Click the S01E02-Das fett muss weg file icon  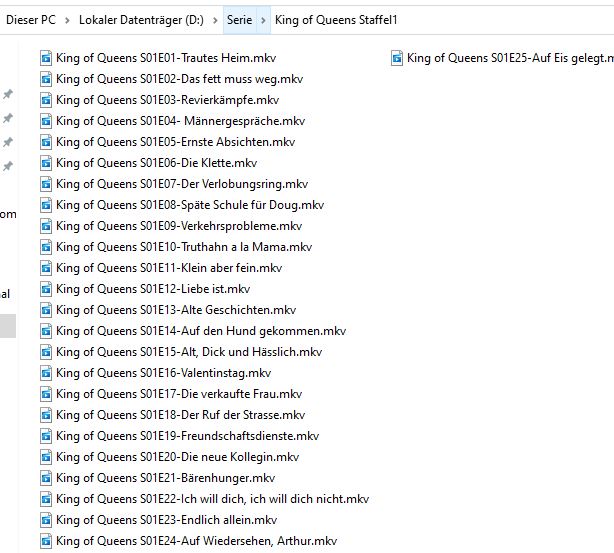pos(46,79)
